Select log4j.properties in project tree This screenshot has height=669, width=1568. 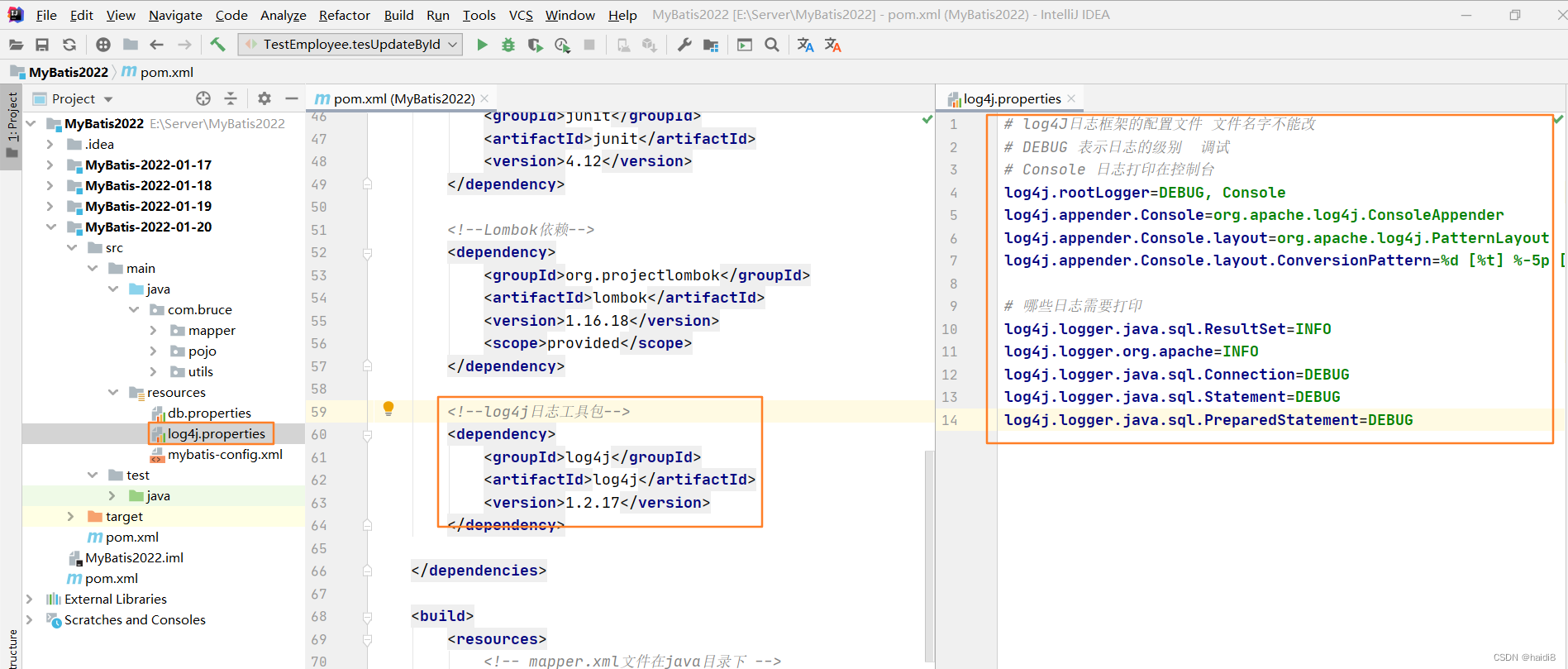tap(216, 433)
